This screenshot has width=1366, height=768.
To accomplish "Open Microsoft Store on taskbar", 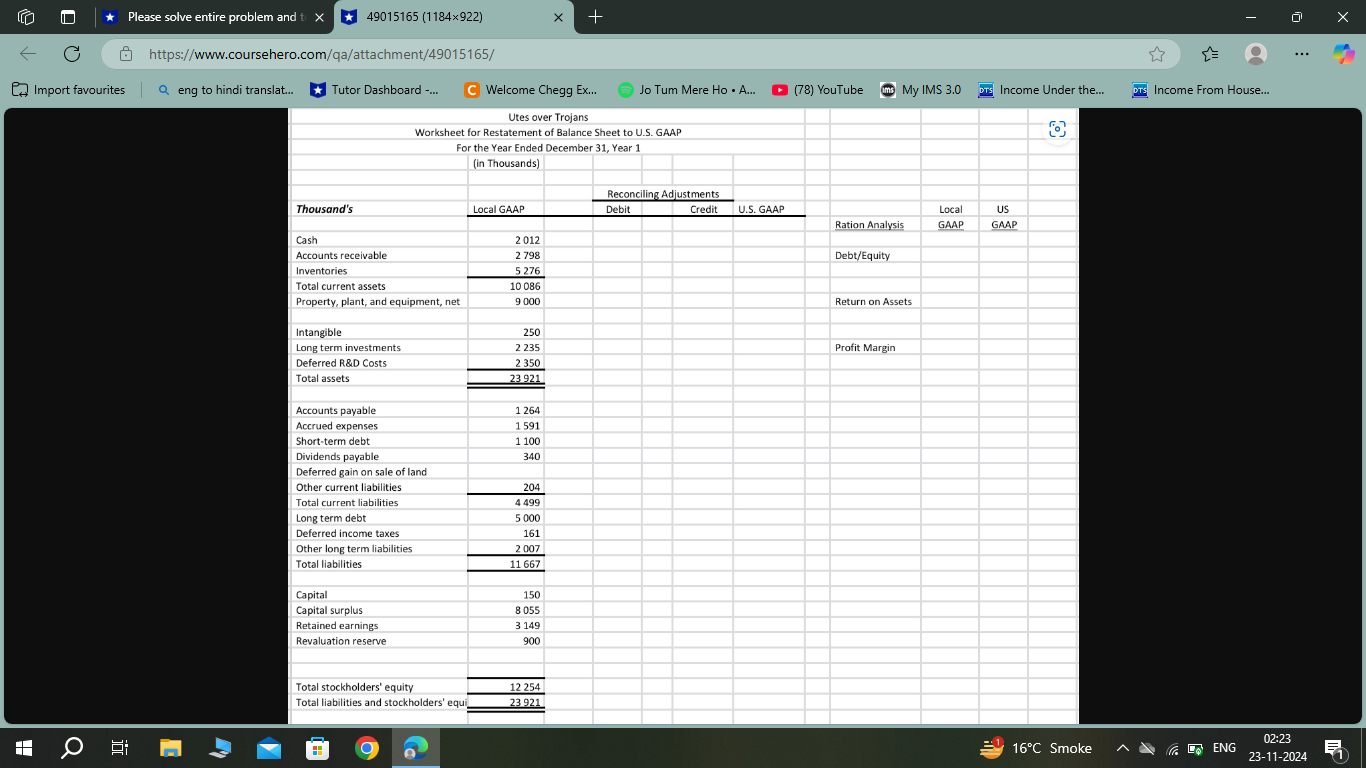I will tap(316, 747).
